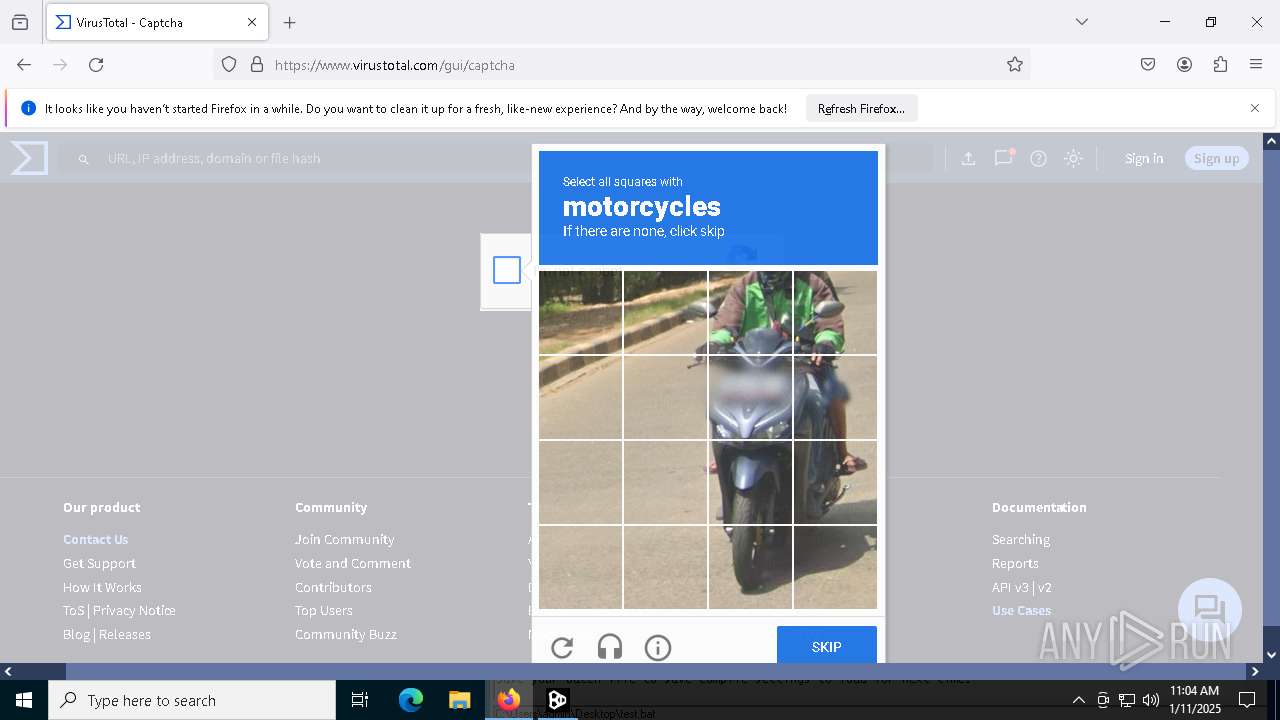Go back to previous page

(24, 65)
